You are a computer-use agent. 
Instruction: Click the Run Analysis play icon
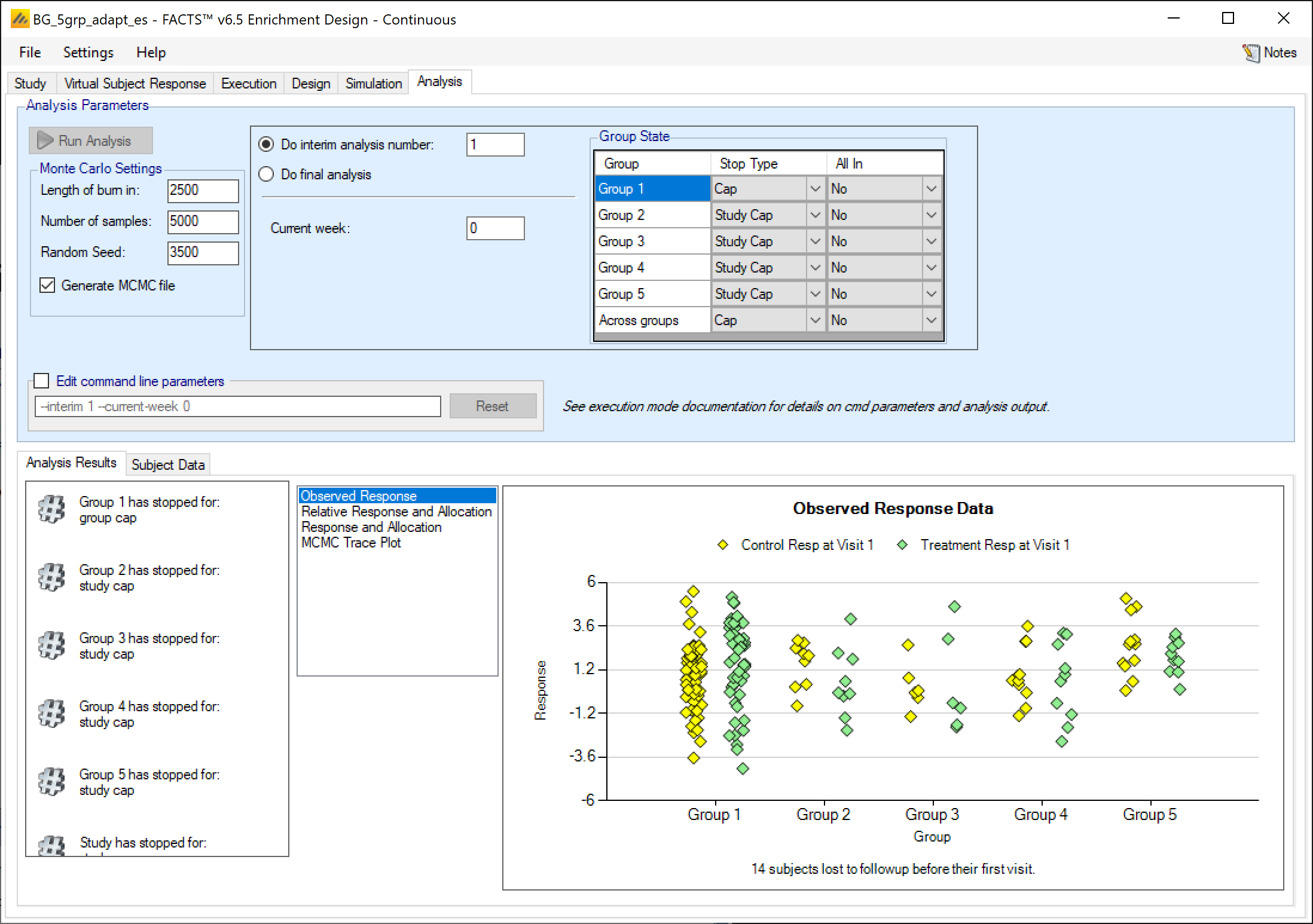pos(45,141)
